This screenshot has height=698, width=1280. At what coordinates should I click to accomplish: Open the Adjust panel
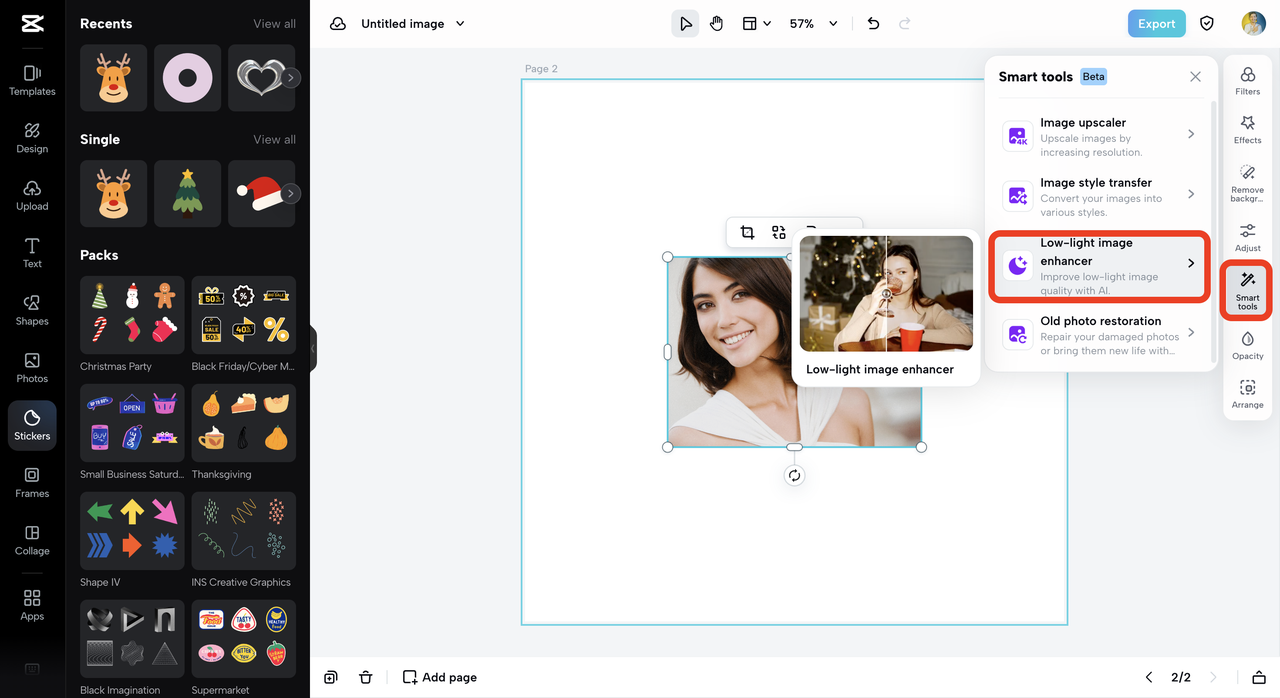pos(1247,238)
